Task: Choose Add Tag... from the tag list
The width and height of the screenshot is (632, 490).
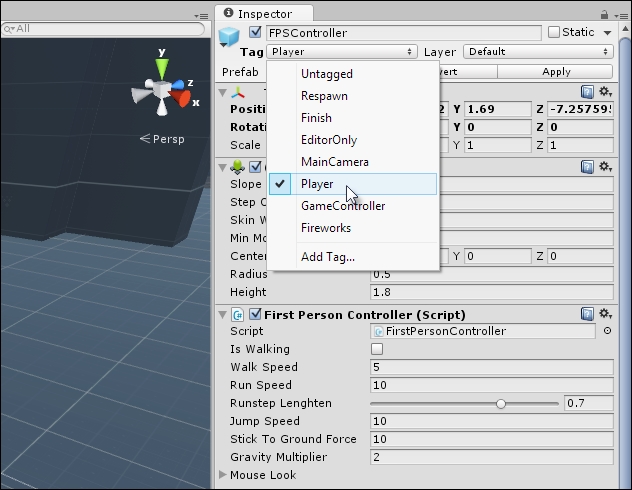Action: (x=327, y=257)
